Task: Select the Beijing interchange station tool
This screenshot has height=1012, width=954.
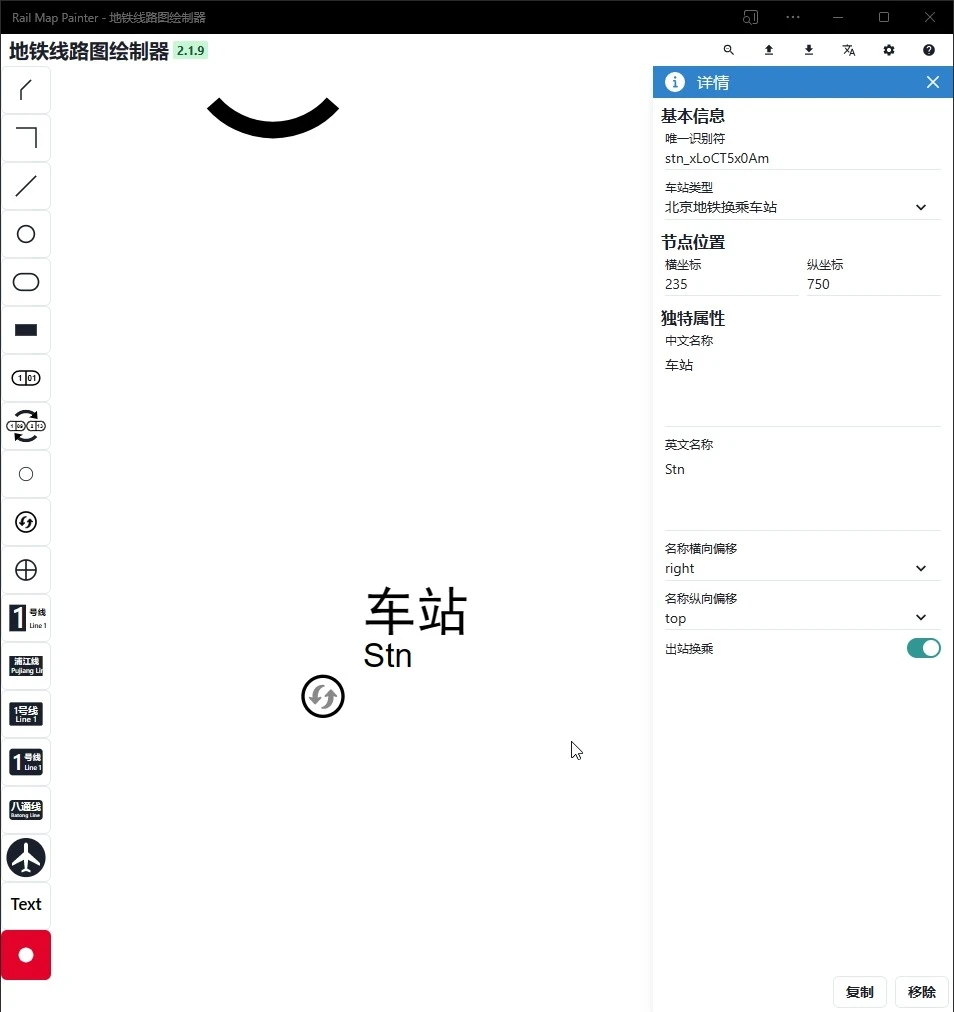Action: click(x=26, y=522)
